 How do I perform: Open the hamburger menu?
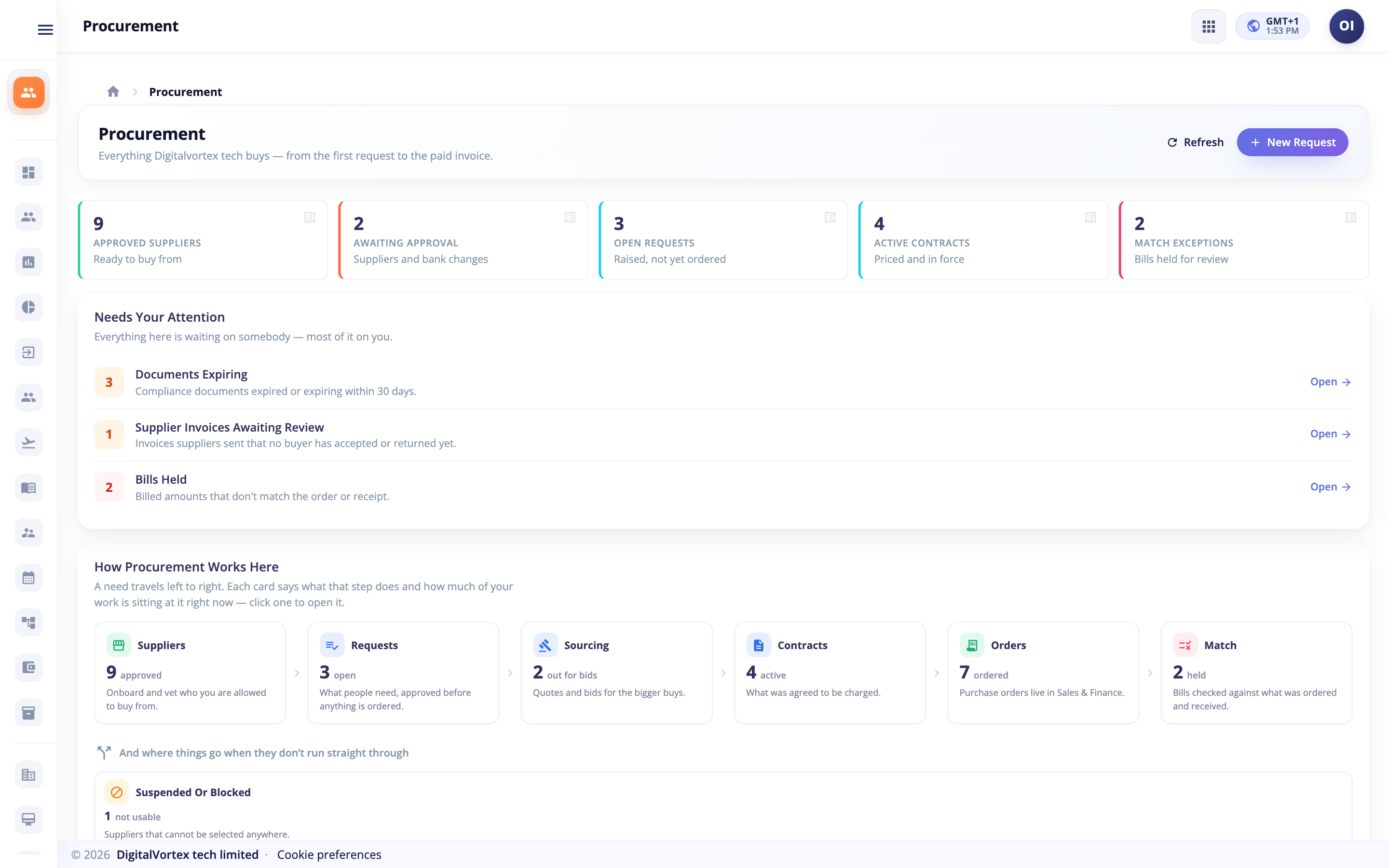pyautogui.click(x=45, y=29)
